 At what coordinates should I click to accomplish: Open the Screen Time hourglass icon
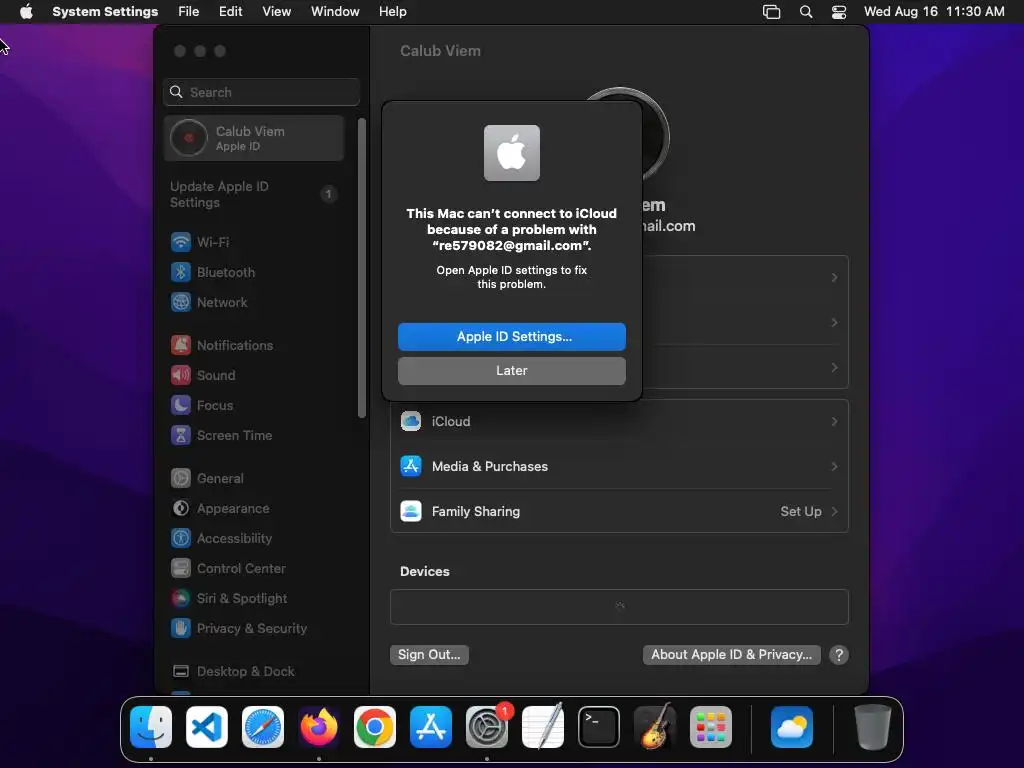pyautogui.click(x=181, y=436)
